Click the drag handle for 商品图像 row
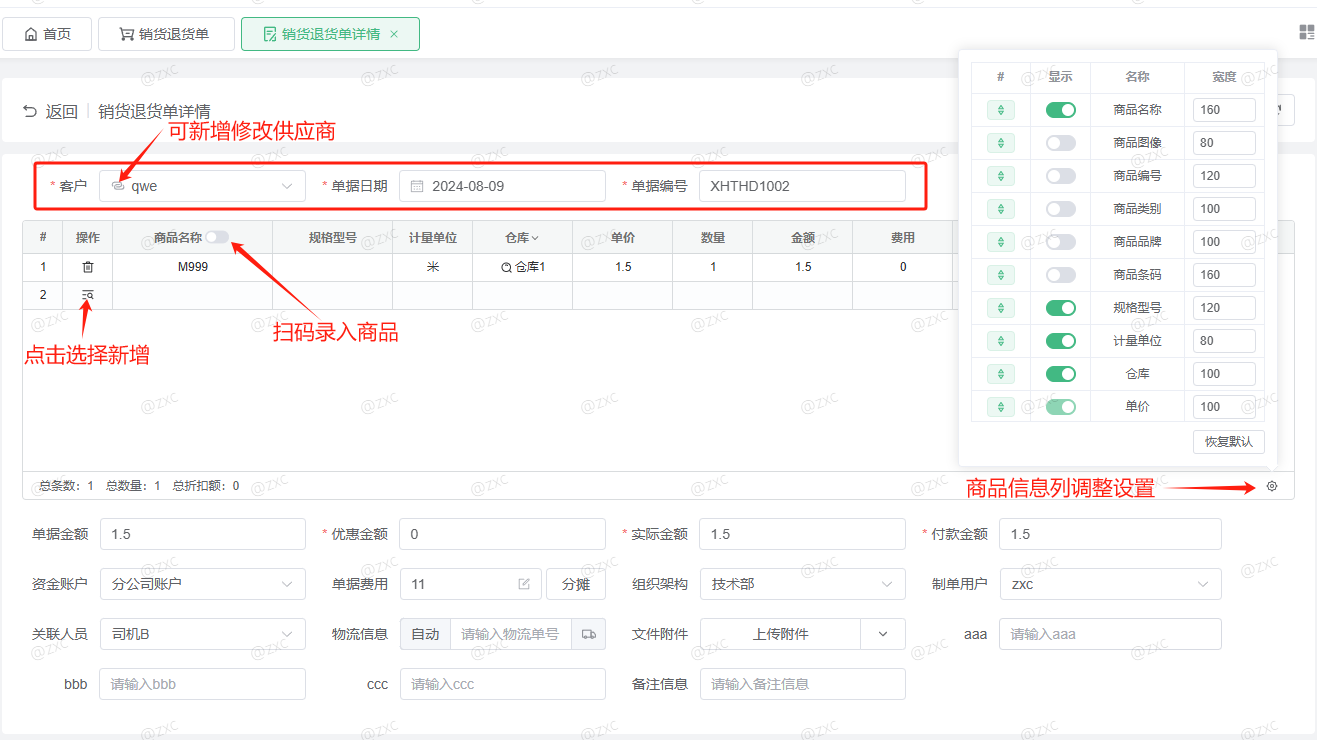 pos(1000,143)
